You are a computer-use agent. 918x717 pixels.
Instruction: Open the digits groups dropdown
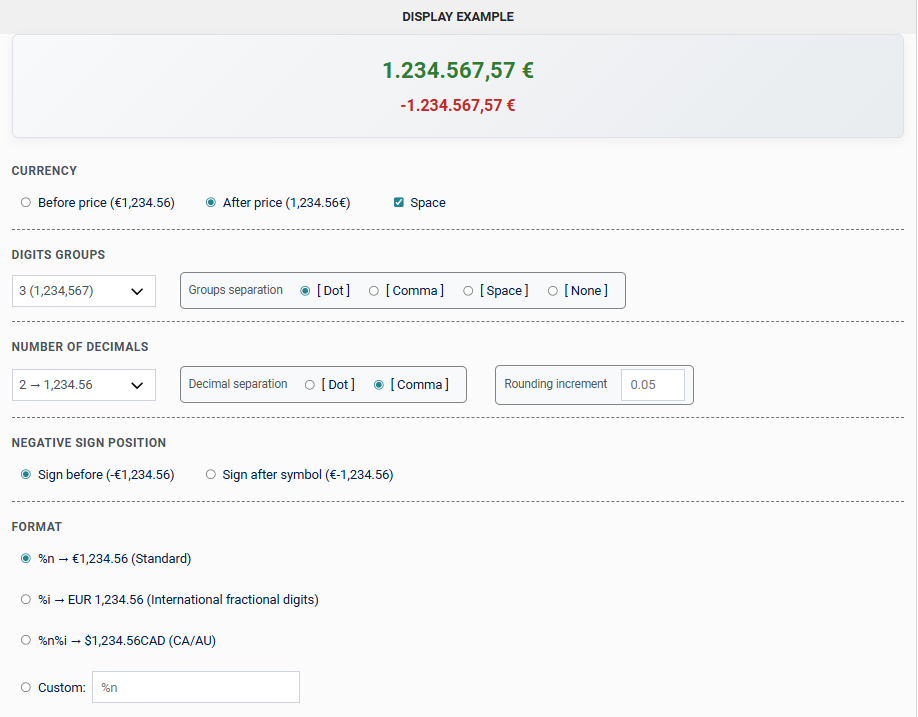point(84,291)
